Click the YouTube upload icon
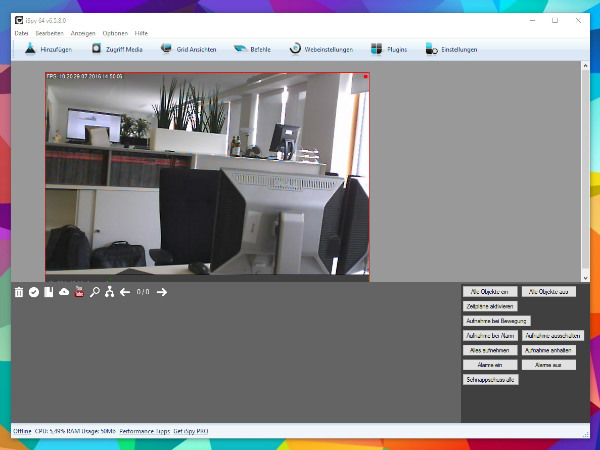 79,292
